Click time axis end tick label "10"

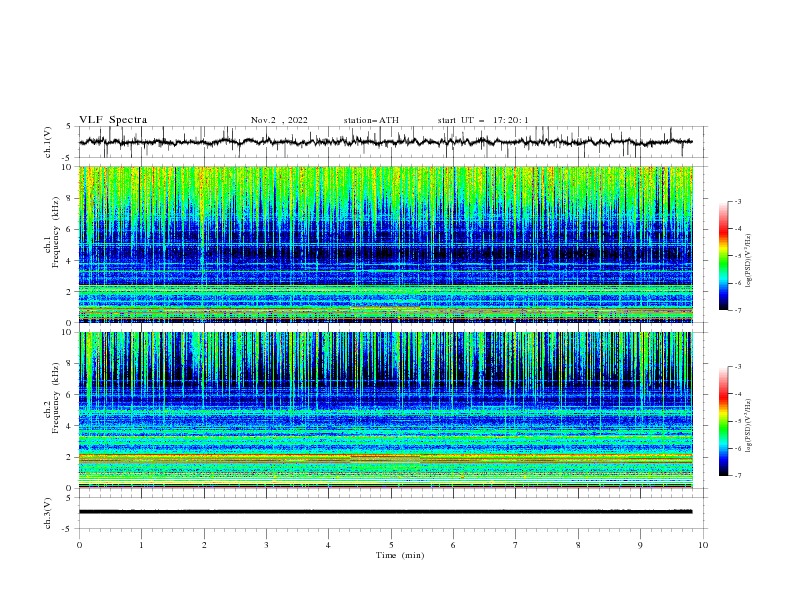[x=703, y=545]
